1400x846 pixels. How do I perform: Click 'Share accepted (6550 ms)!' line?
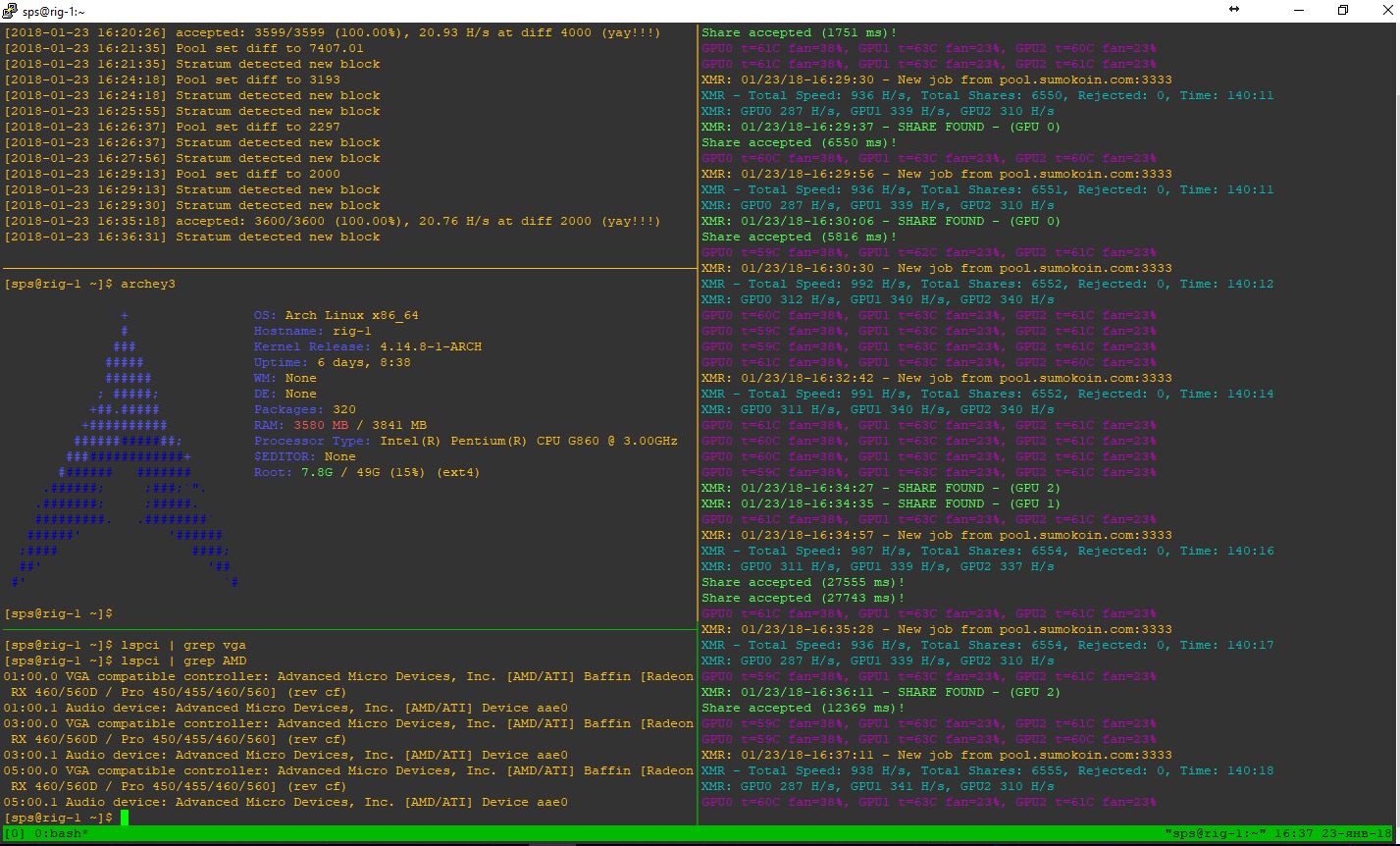pos(800,142)
